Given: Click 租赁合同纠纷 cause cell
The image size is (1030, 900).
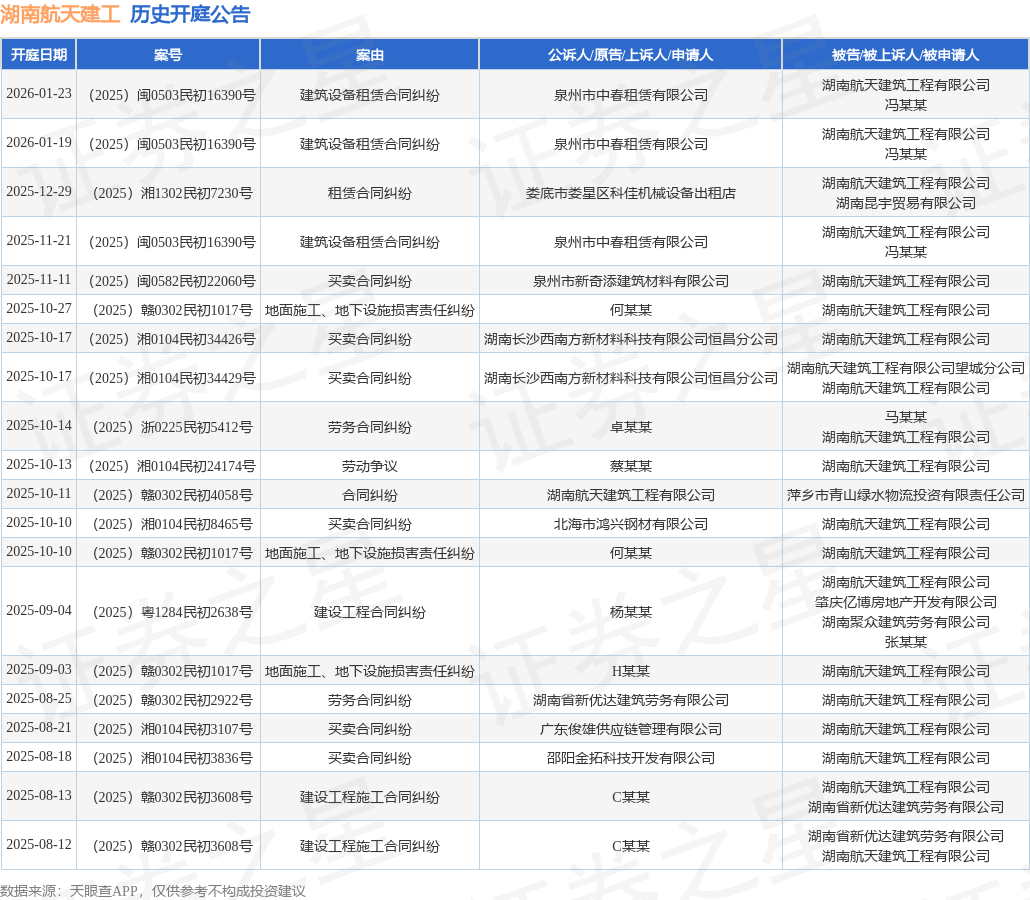Looking at the screenshot, I should tap(370, 193).
